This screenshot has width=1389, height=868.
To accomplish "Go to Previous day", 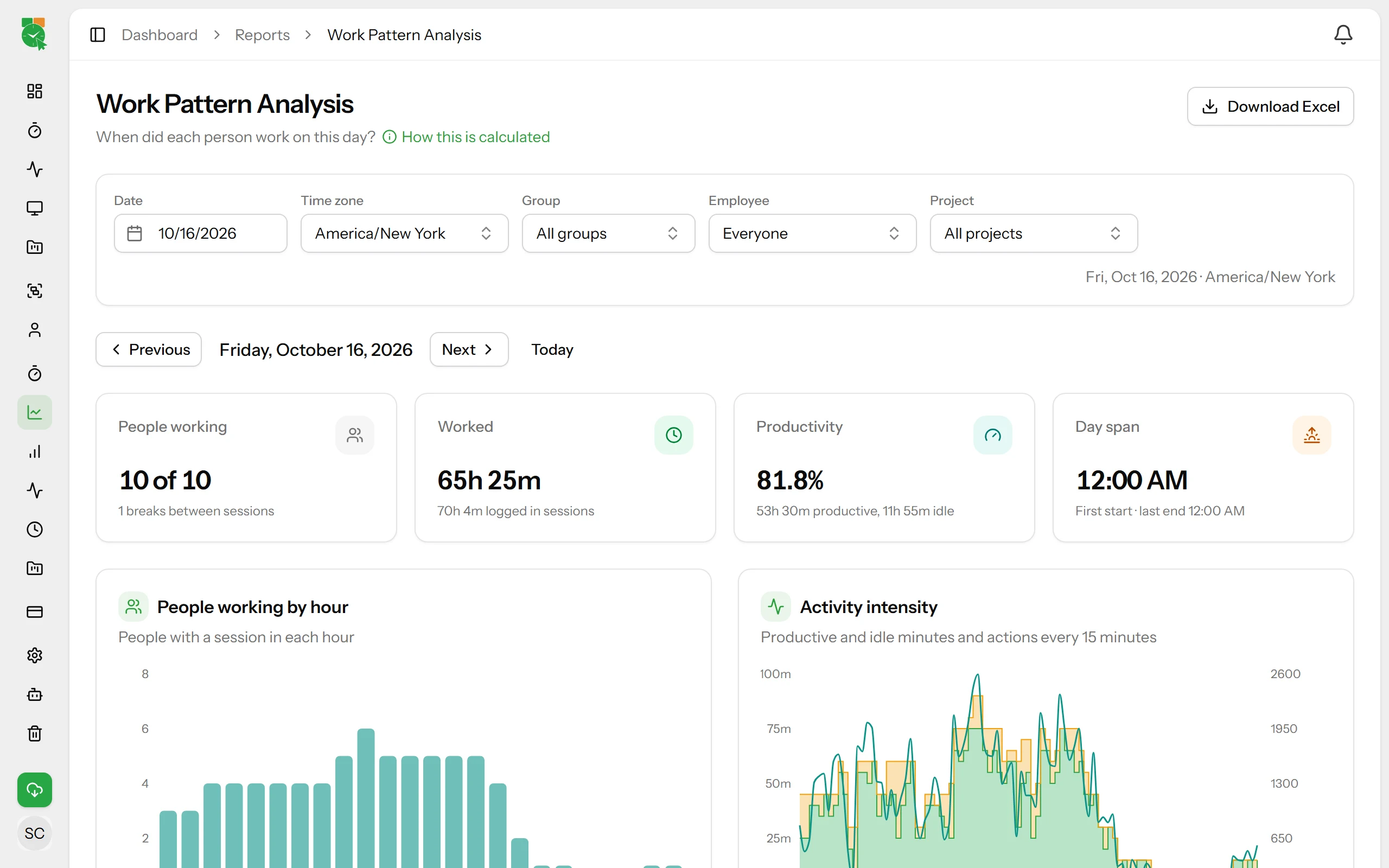I will pos(149,349).
